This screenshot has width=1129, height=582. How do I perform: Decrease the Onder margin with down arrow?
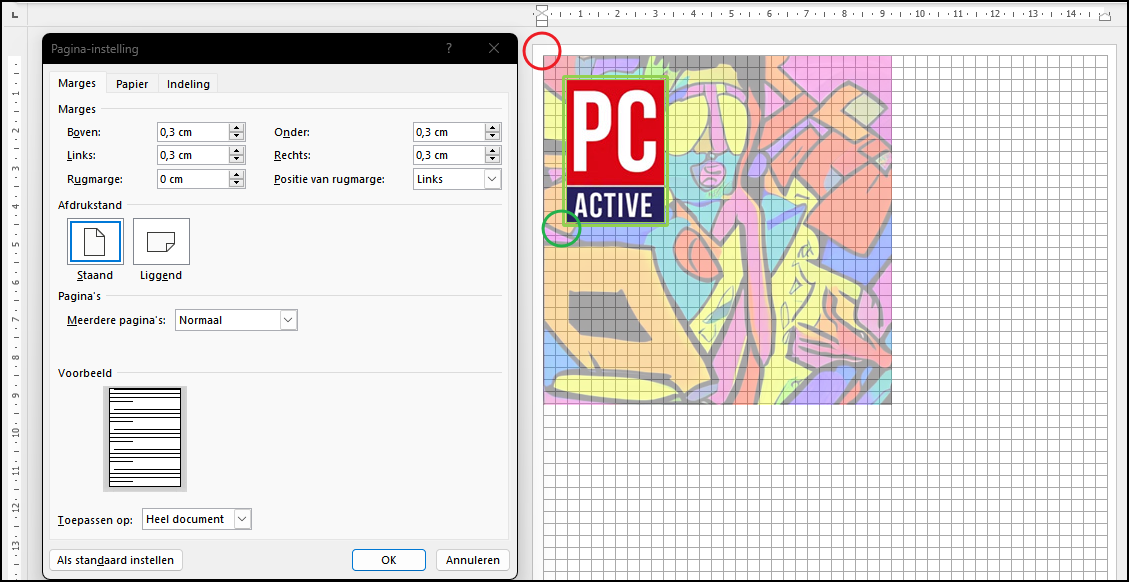(492, 136)
